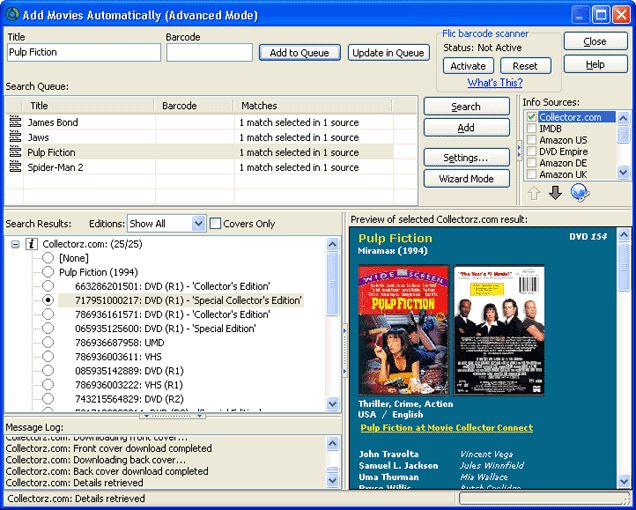This screenshot has width=636, height=510.
Task: Select 085935142889: DVD (R1) result text
Action: click(x=129, y=371)
